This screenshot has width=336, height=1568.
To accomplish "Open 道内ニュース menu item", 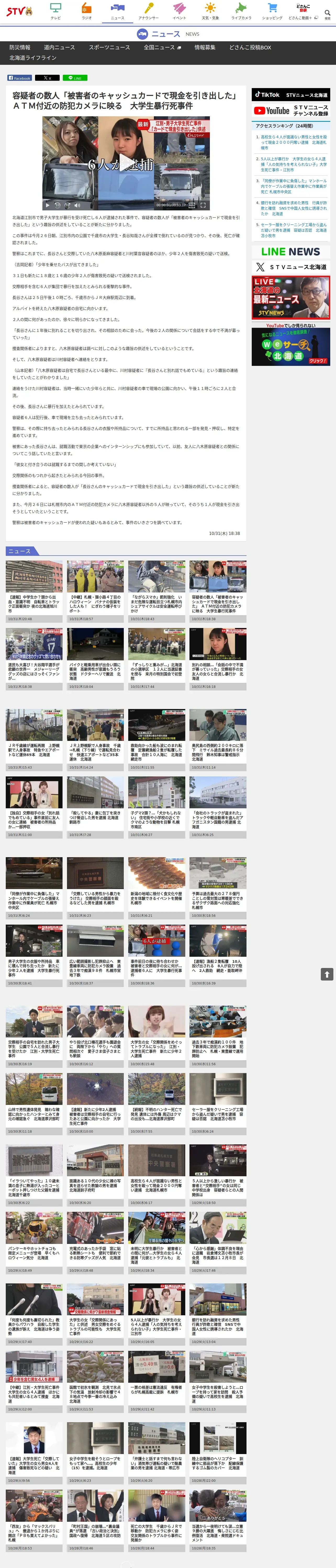I will point(59,48).
